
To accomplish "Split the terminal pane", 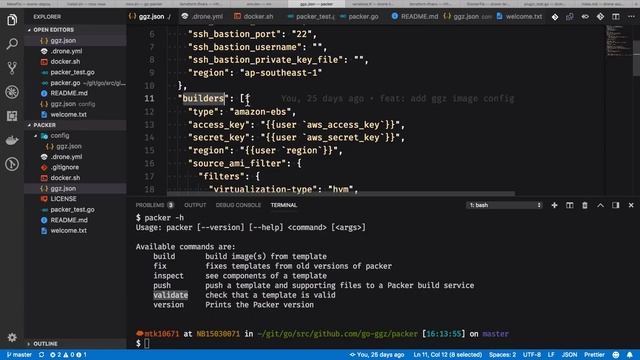I will (569, 205).
